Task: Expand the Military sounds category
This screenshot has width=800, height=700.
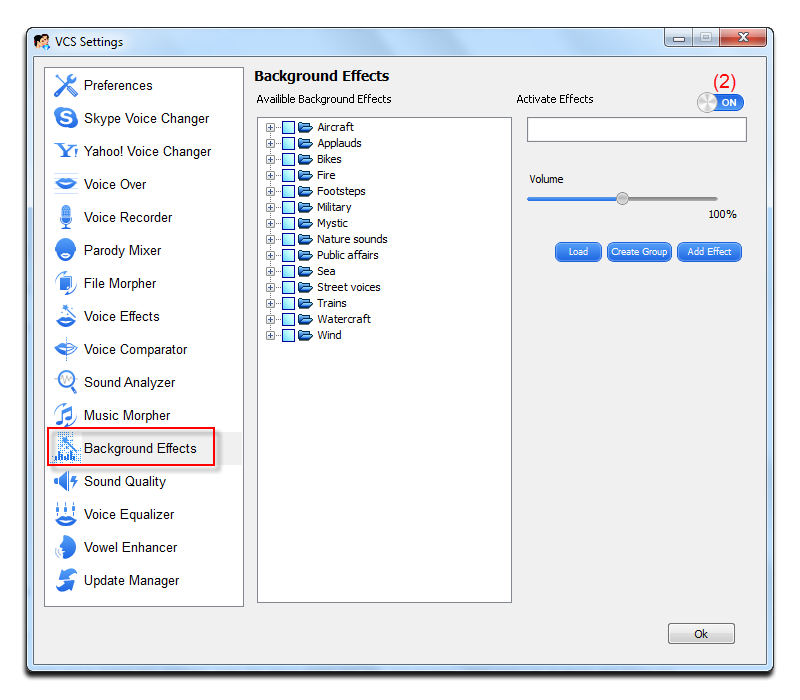Action: click(271, 207)
